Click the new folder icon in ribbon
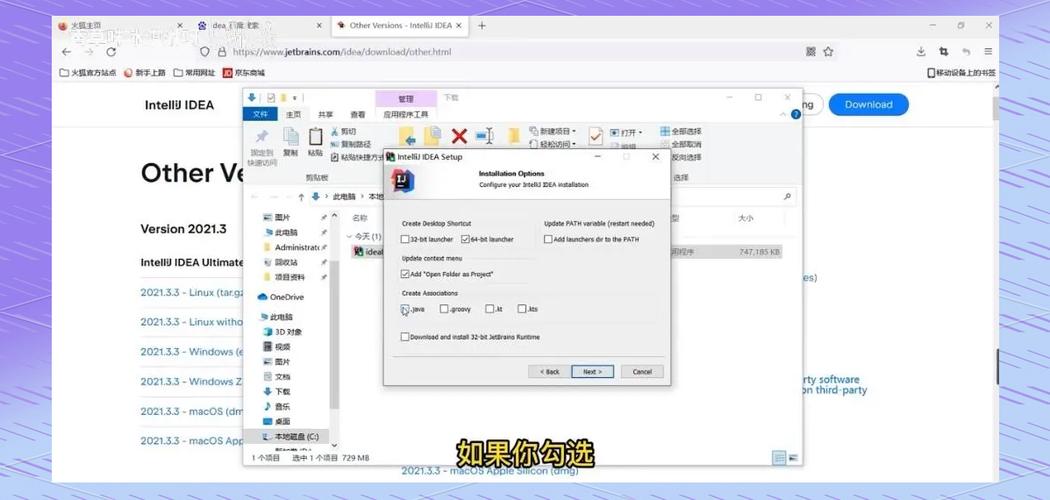Image resolution: width=1050 pixels, height=500 pixels. click(x=514, y=136)
